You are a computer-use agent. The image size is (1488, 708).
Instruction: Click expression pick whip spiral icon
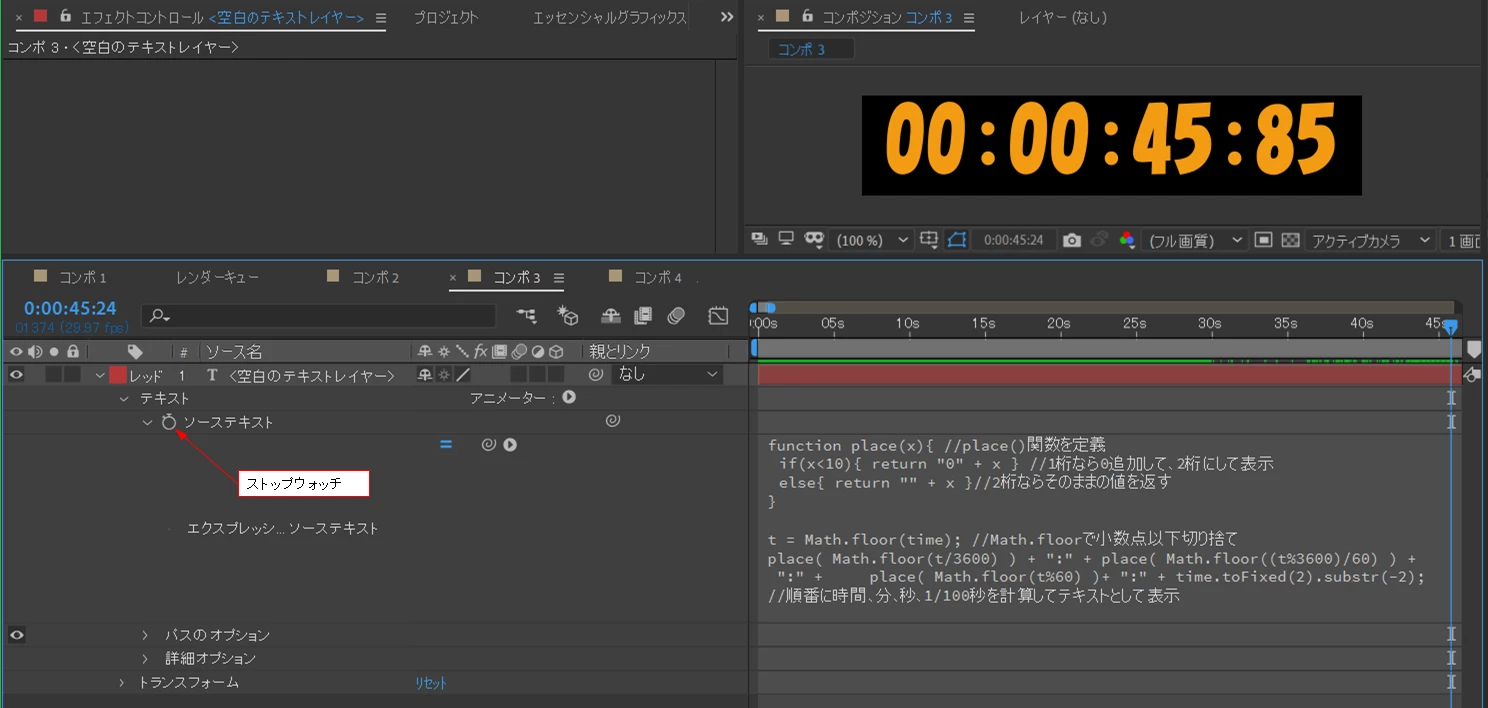pos(488,445)
